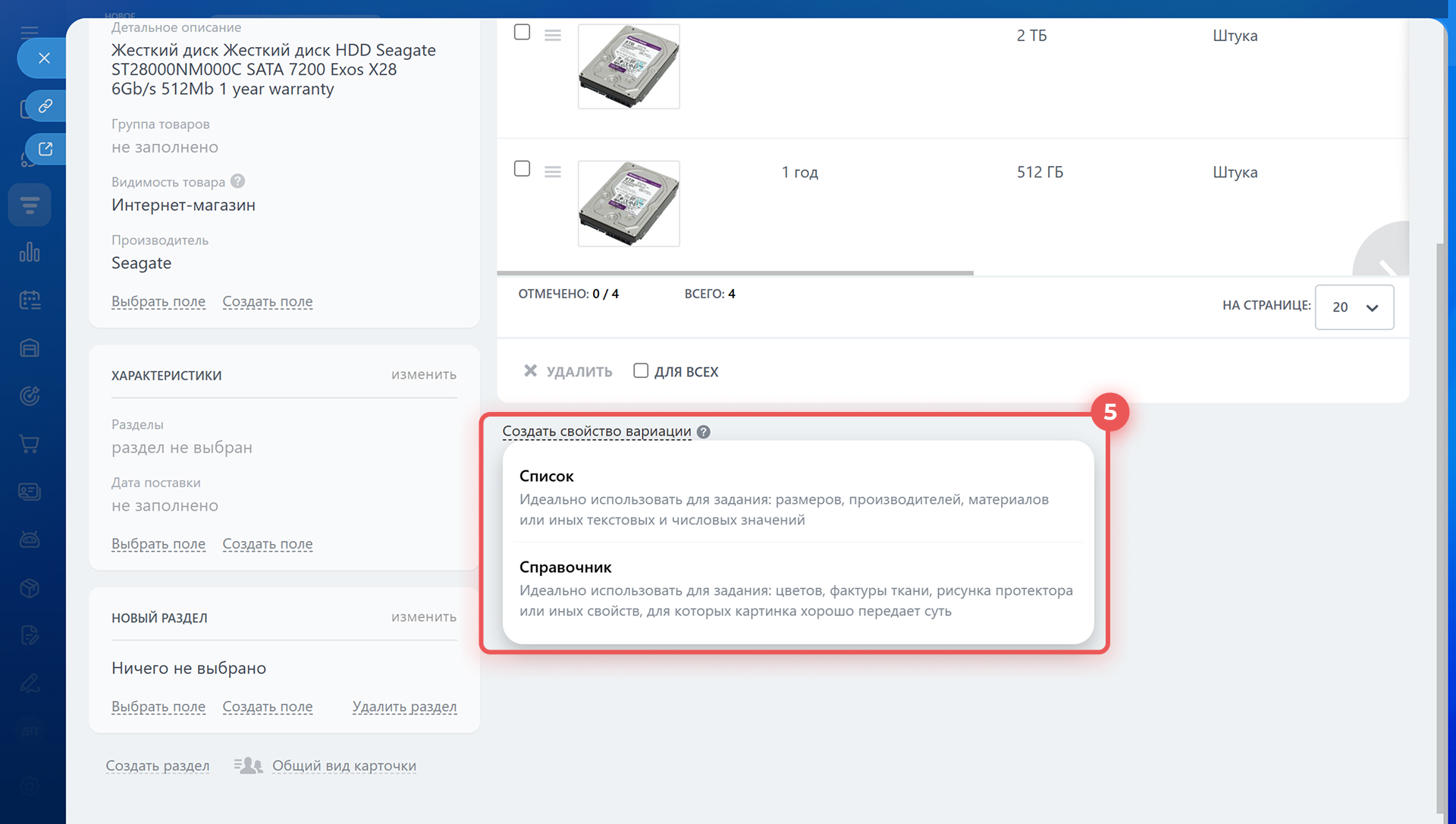Click the 1 год hard disk thumbnail
Viewport: 1456px width, 824px height.
tap(629, 203)
